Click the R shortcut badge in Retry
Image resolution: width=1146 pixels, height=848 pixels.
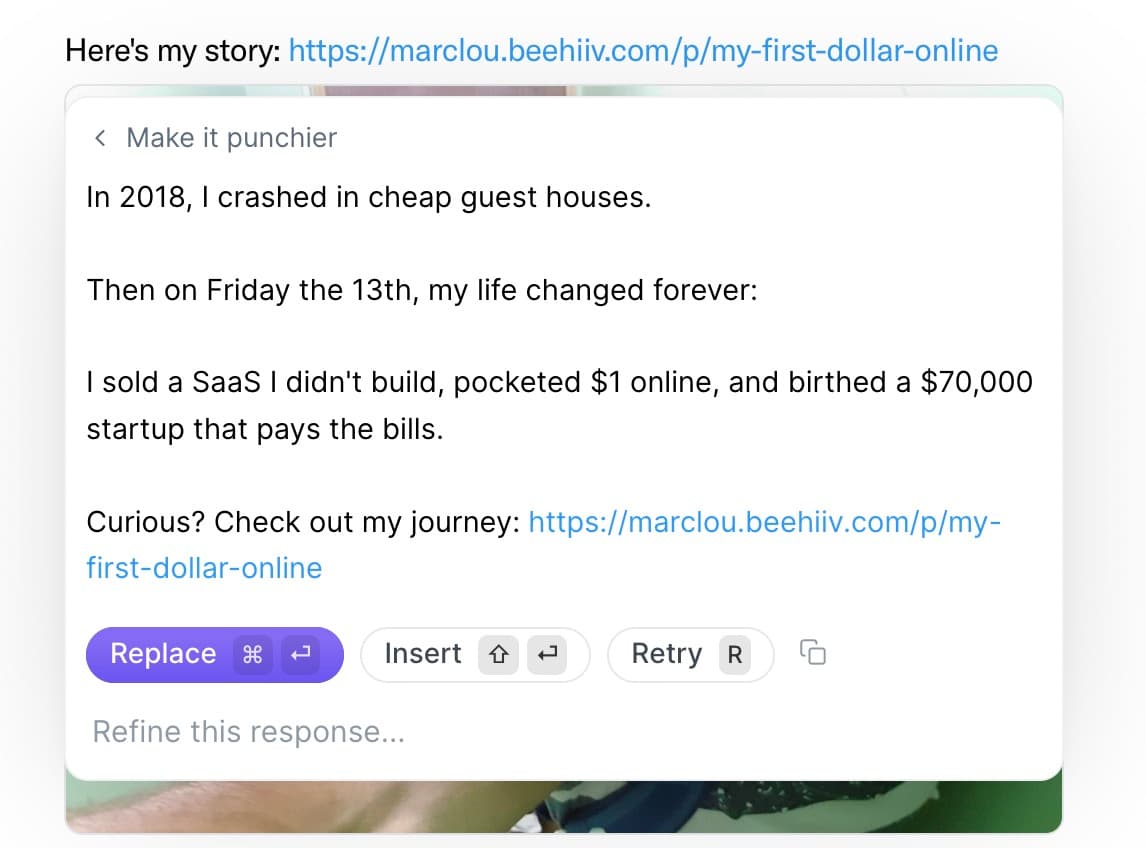coord(735,654)
